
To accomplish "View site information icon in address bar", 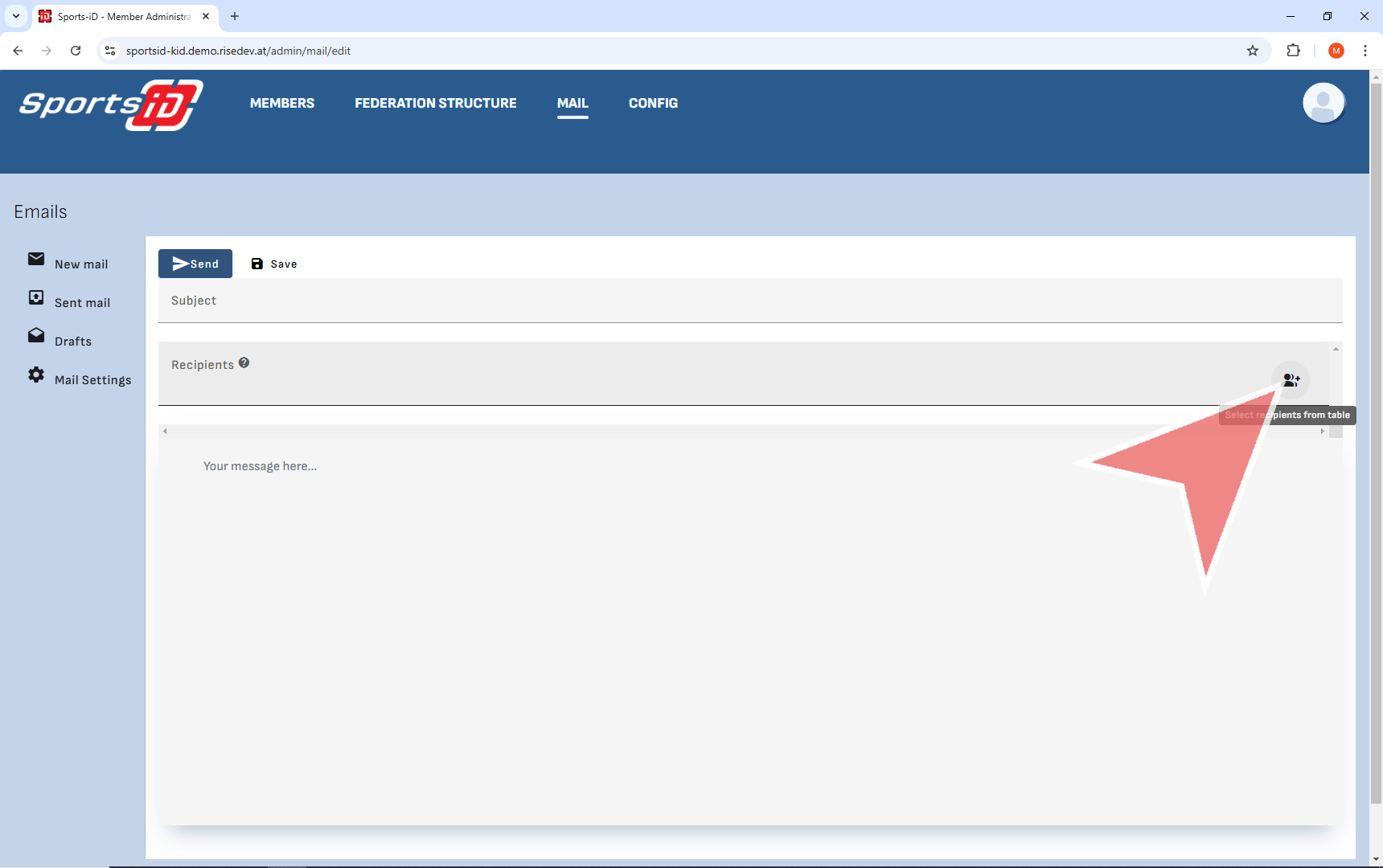I will pos(110,51).
